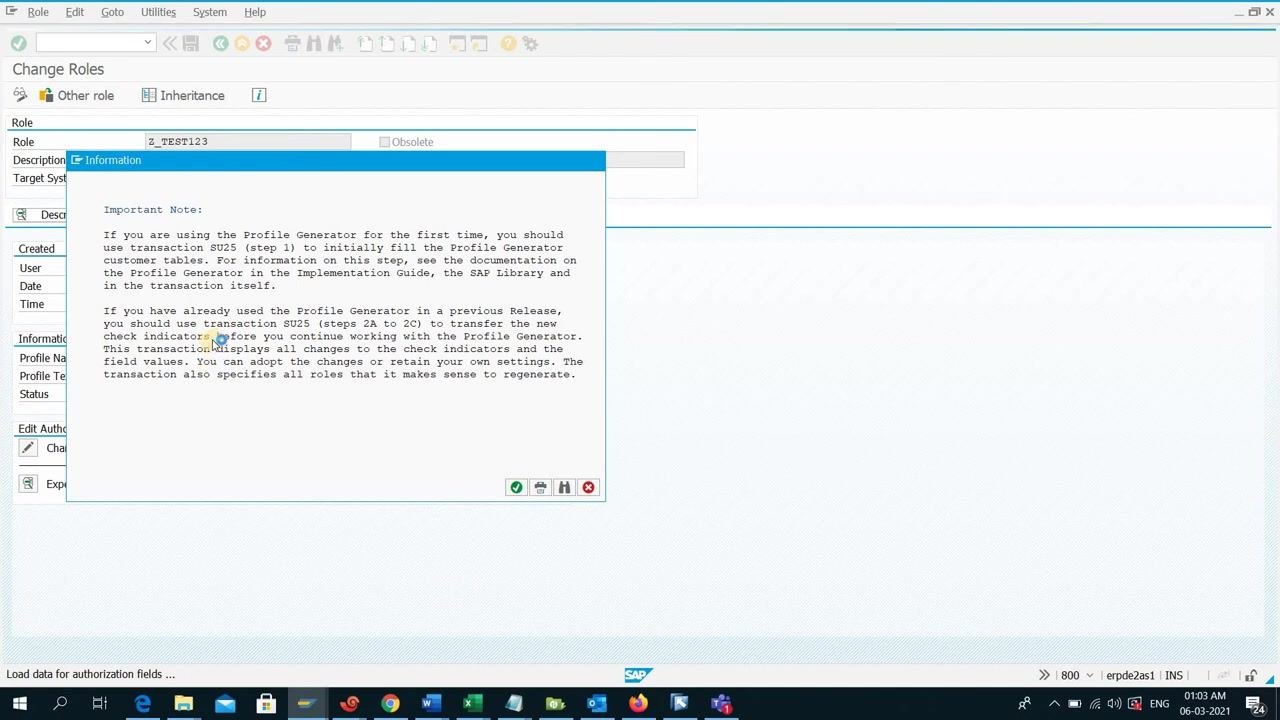Open Microsoft Excel from the taskbar
1280x720 pixels.
tap(472, 704)
